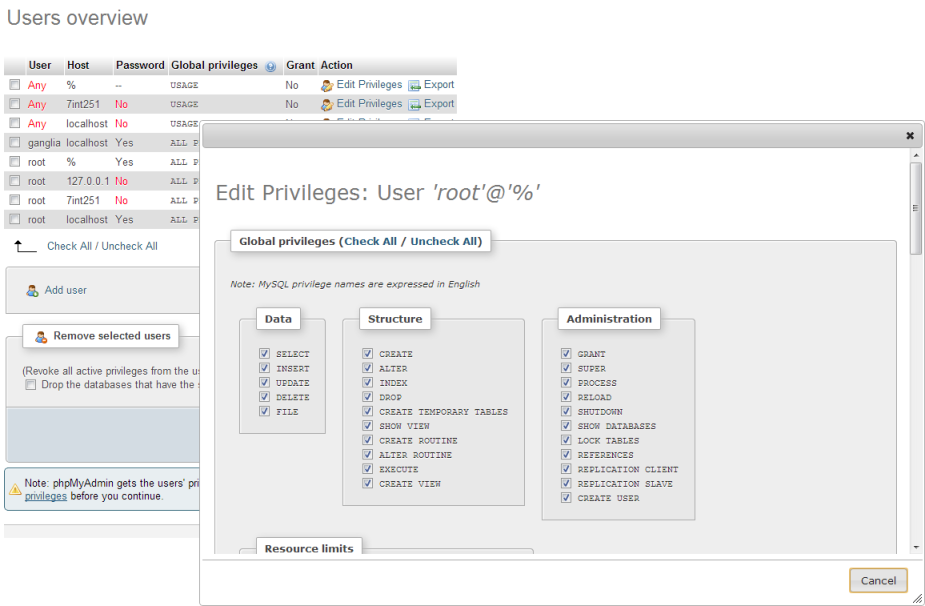
Task: Toggle the CREATE TEMPORARY TABLES checkbox
Action: (x=368, y=411)
